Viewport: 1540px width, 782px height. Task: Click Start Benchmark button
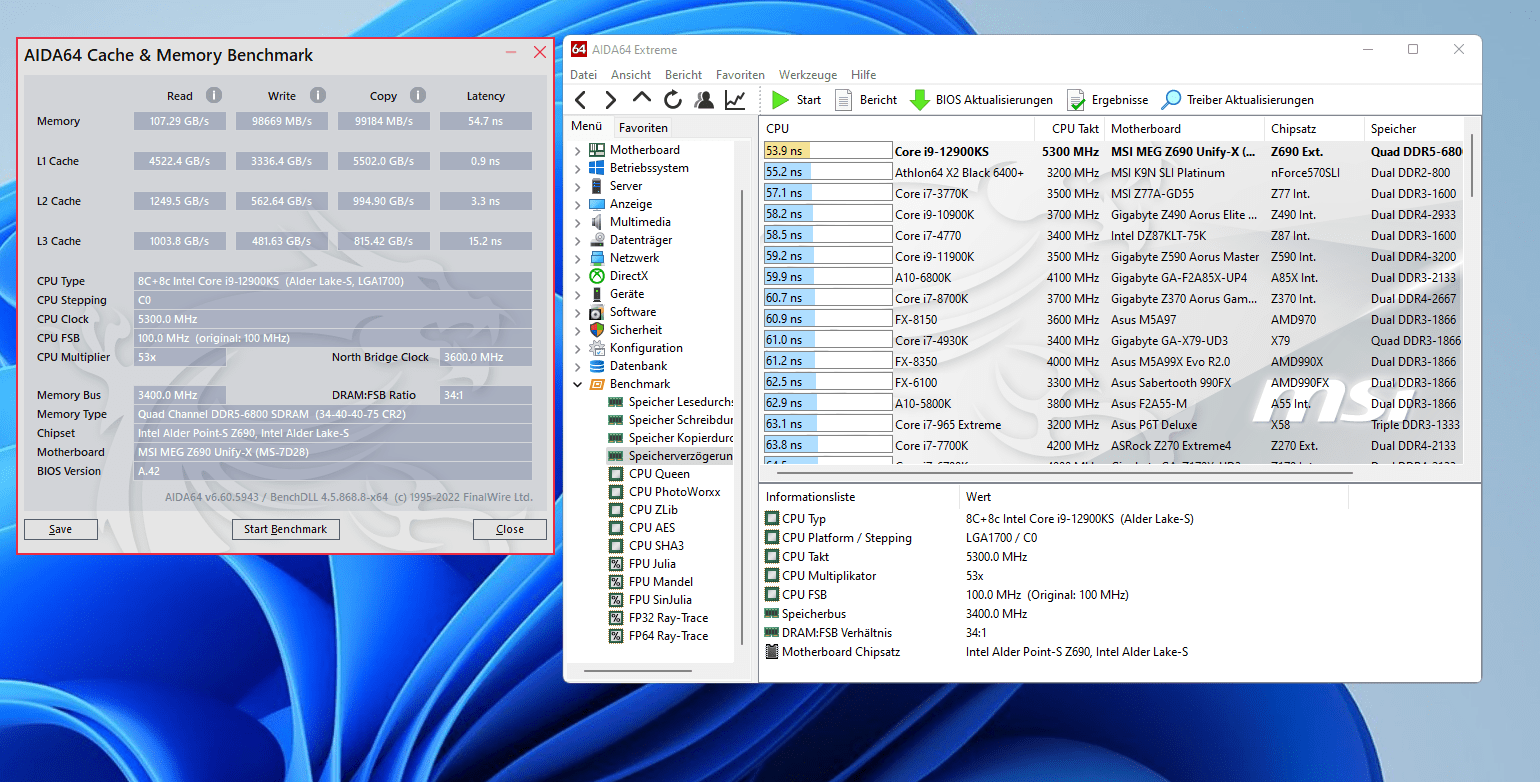285,529
